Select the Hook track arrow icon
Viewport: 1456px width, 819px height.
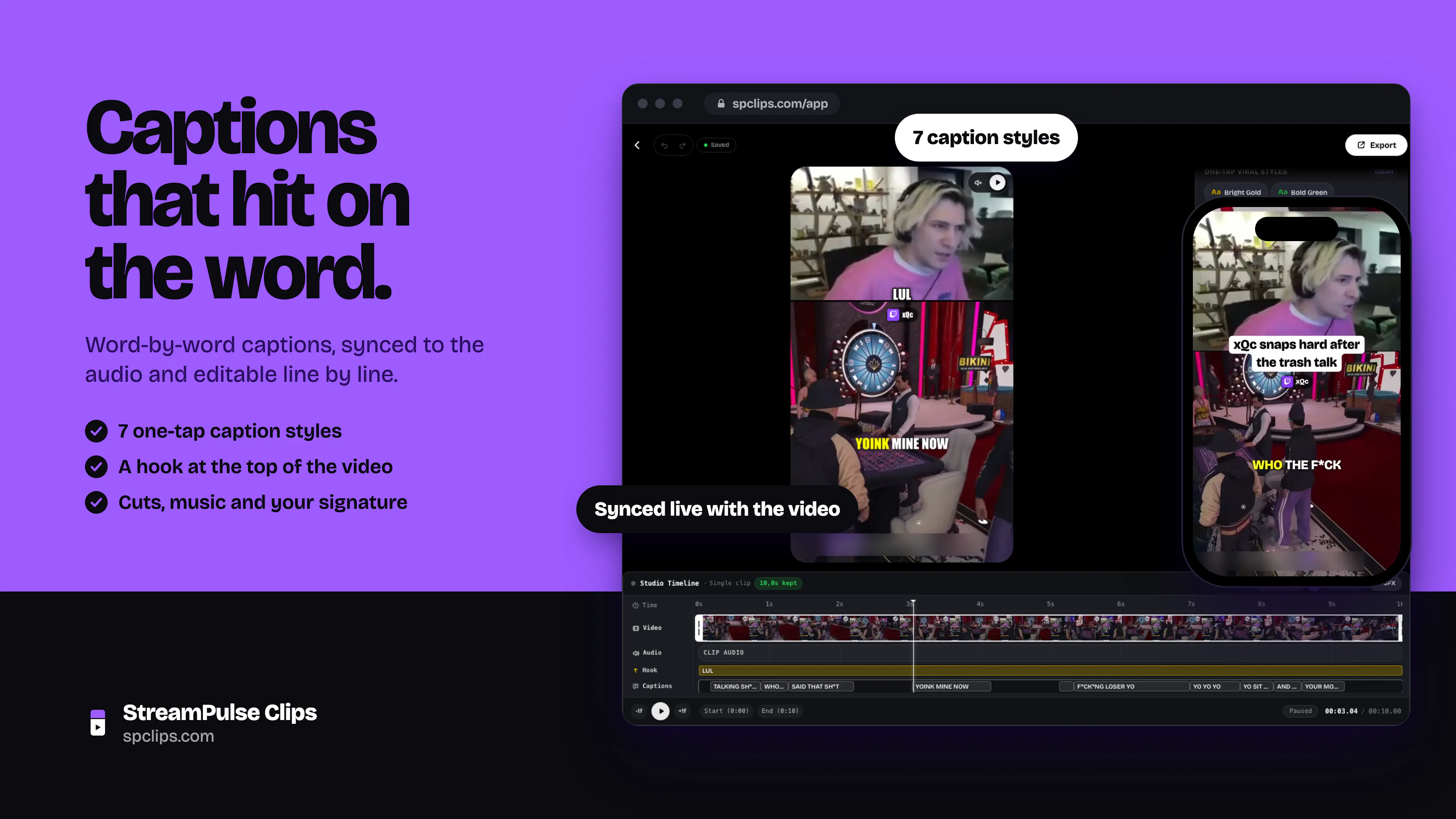635,670
